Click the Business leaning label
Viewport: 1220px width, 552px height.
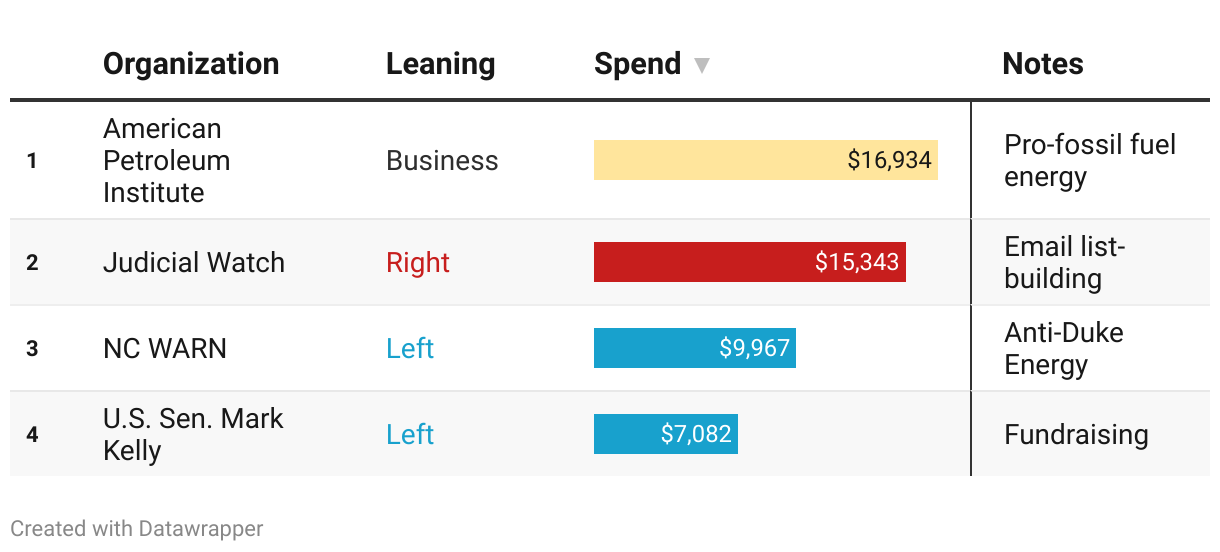pos(442,160)
